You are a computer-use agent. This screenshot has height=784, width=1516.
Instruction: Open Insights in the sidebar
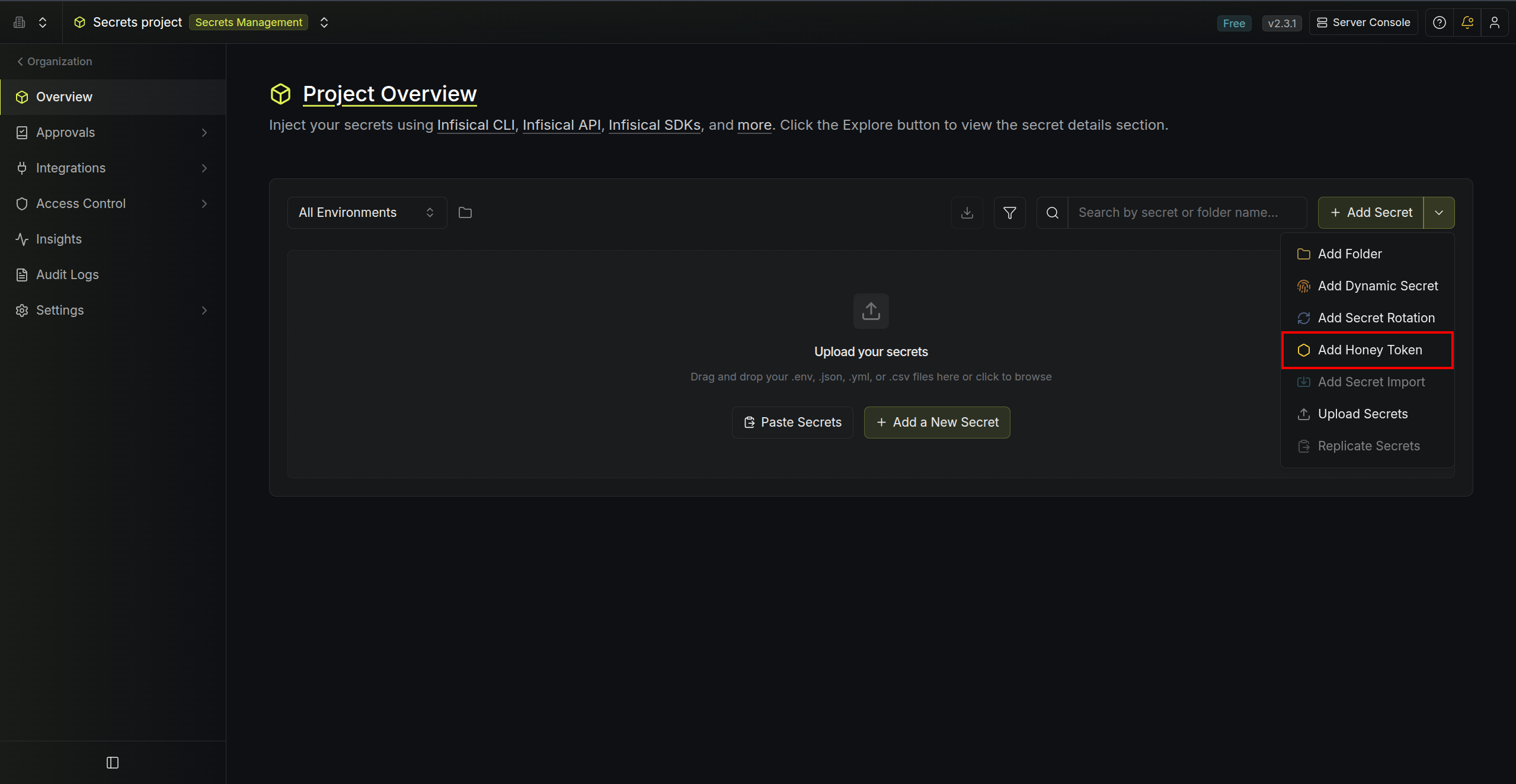click(x=113, y=239)
